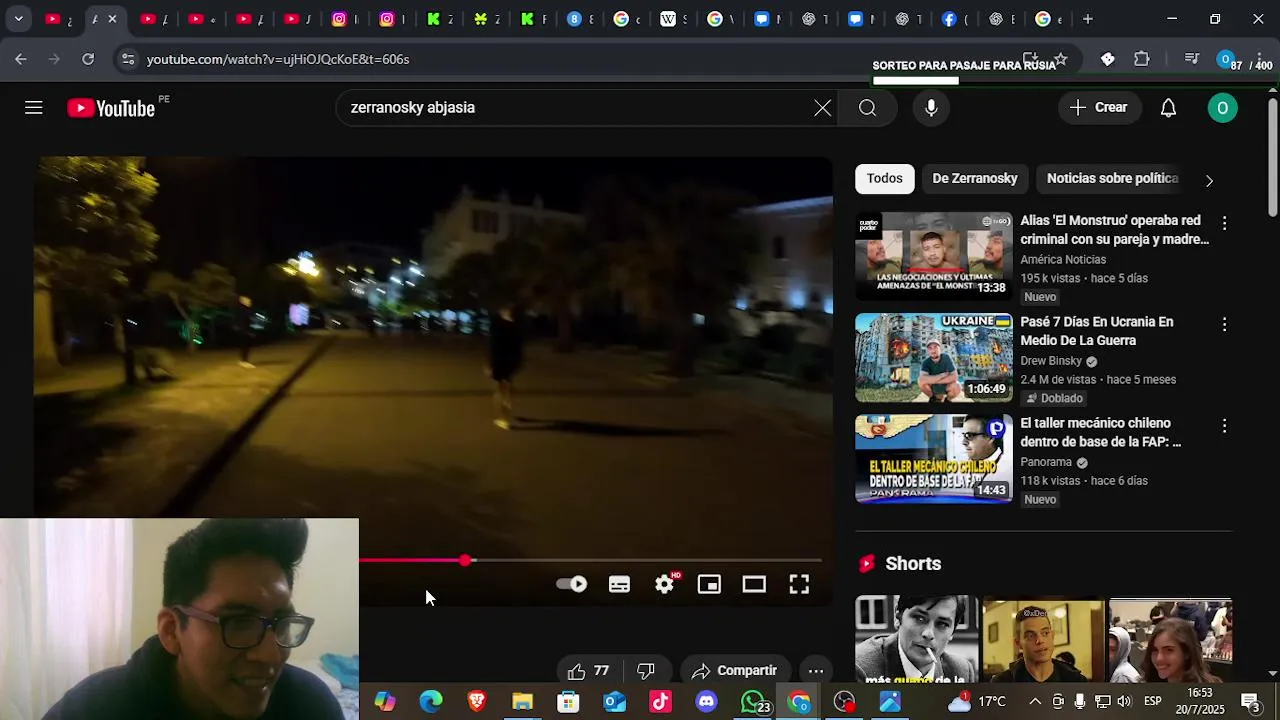The width and height of the screenshot is (1280, 720).
Task: Open options for 'El Monstruo' video
Action: (x=1224, y=223)
